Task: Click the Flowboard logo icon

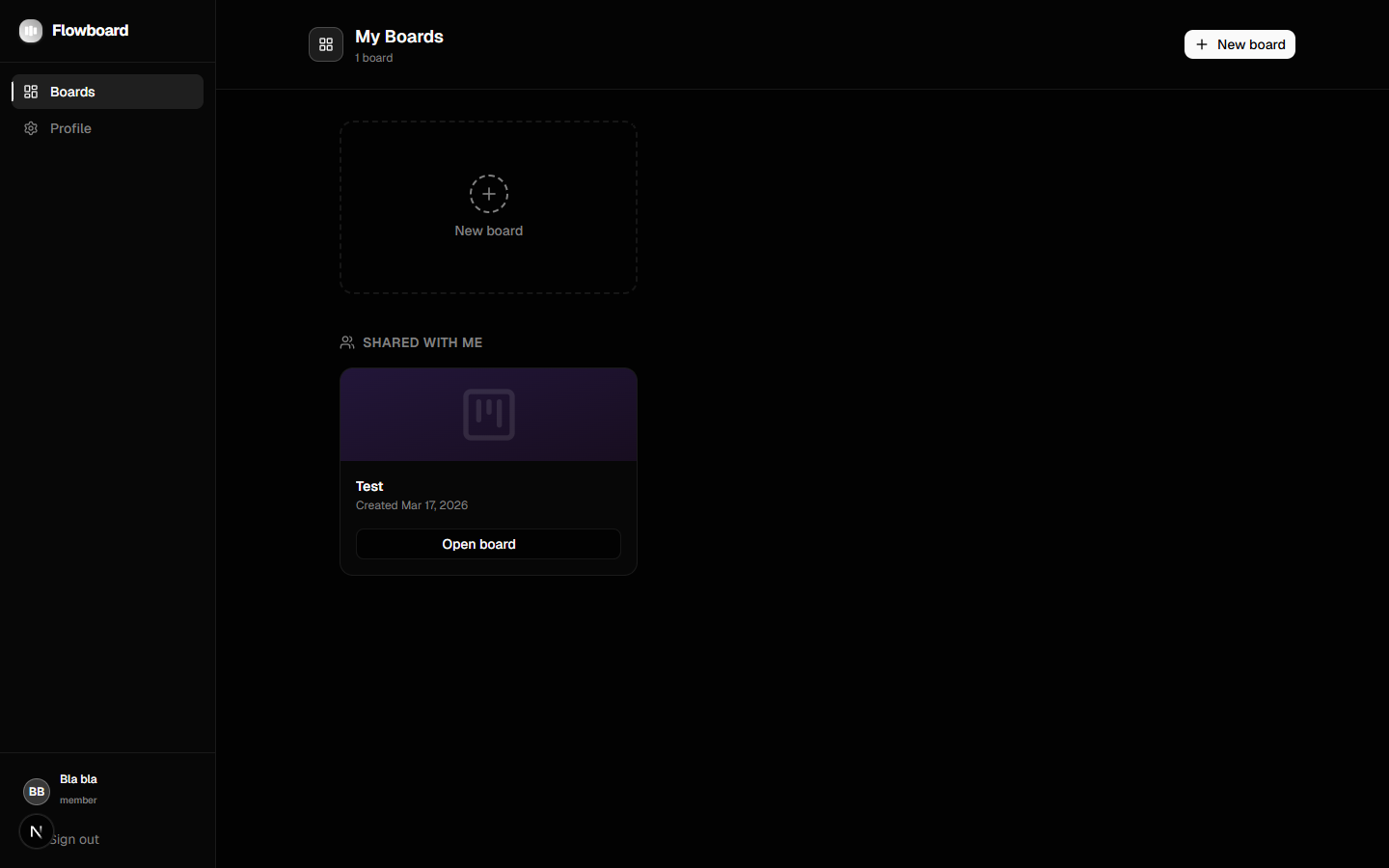Action: point(31,31)
